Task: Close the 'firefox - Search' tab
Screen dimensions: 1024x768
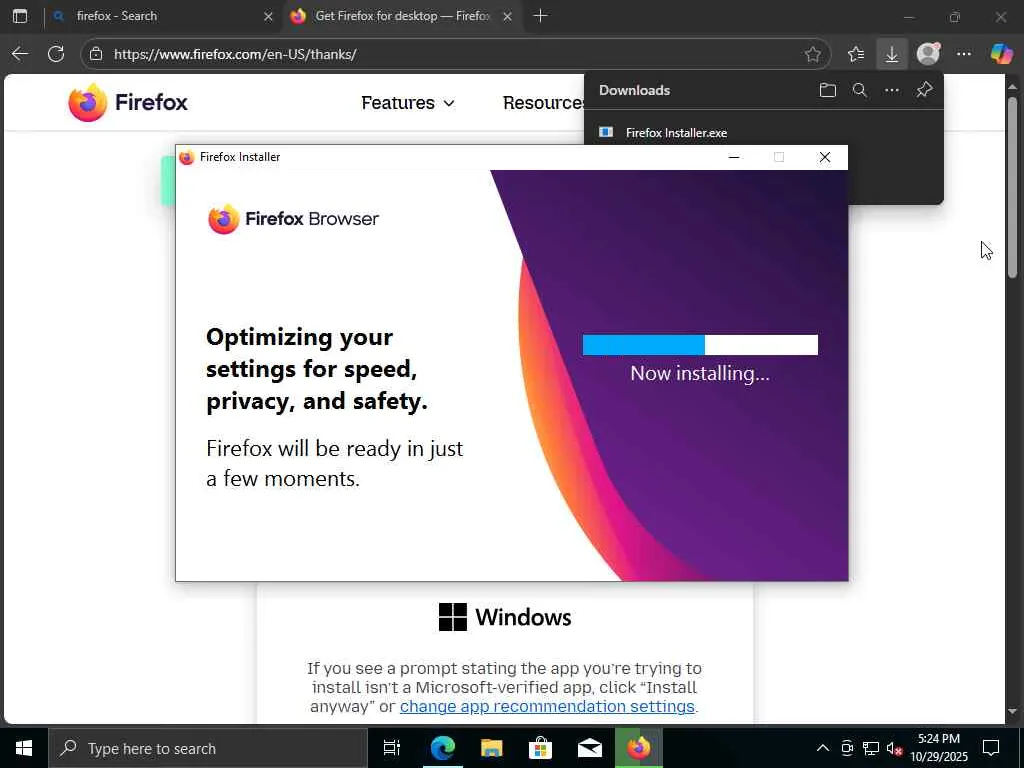Action: point(268,16)
